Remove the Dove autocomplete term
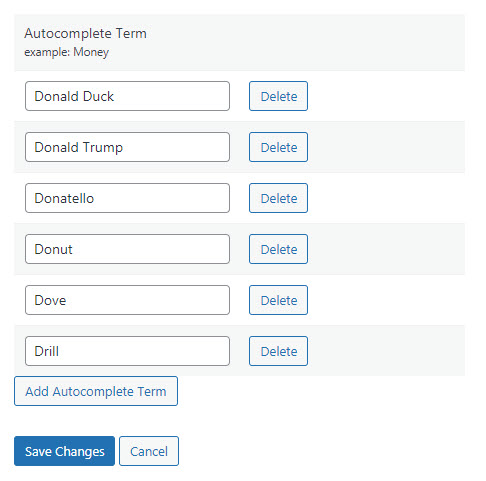The width and height of the screenshot is (486, 481). 278,300
